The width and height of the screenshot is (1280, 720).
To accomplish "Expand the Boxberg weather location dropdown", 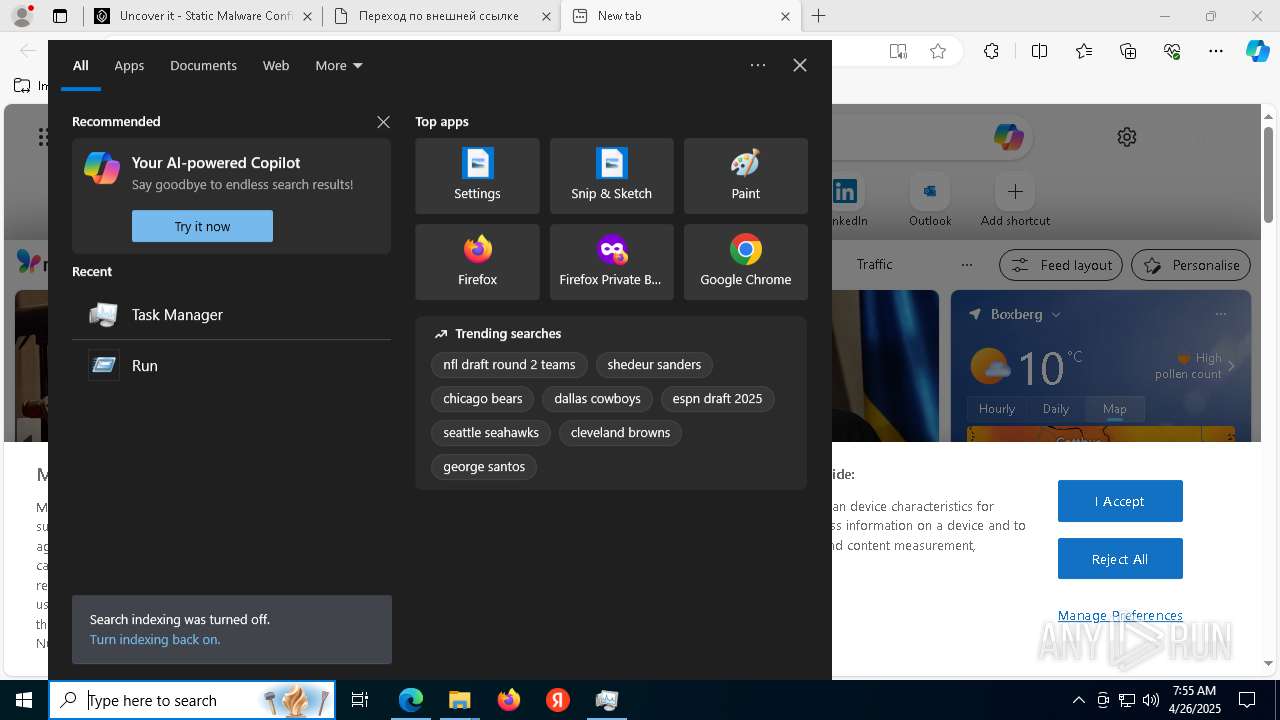I will click(1055, 314).
